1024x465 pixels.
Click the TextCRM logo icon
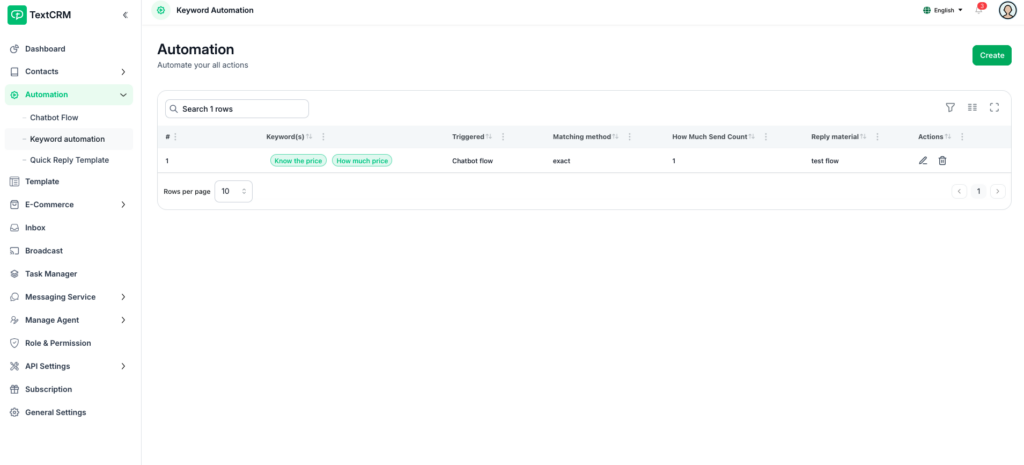point(17,15)
